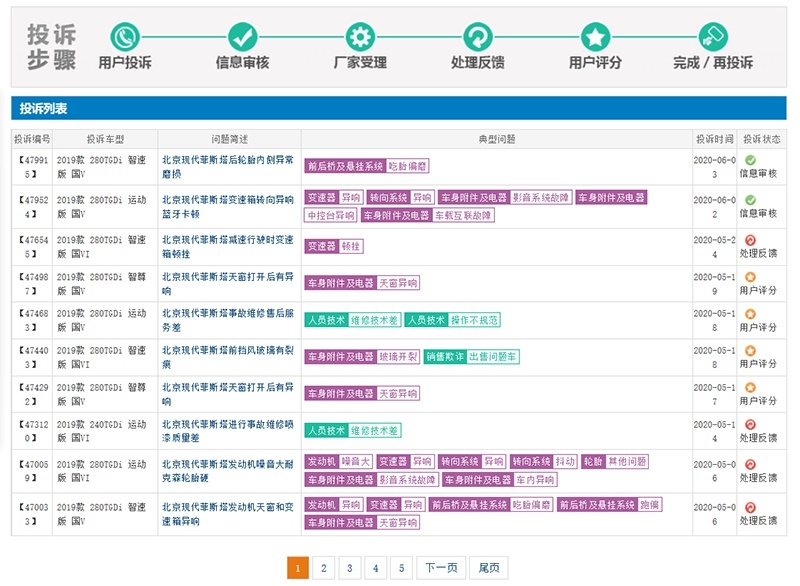Click the 投诉车型 column header
The height and width of the screenshot is (586, 800).
click(105, 139)
